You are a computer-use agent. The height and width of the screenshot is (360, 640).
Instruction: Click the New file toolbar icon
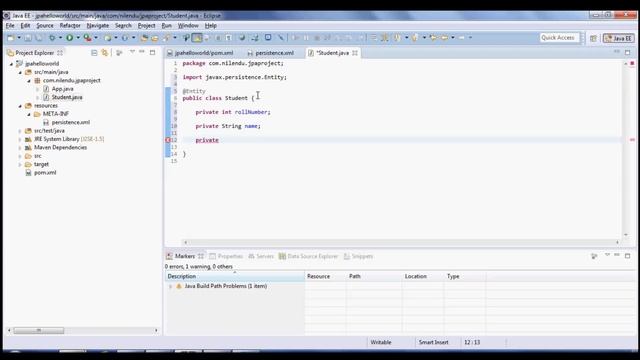10,38
